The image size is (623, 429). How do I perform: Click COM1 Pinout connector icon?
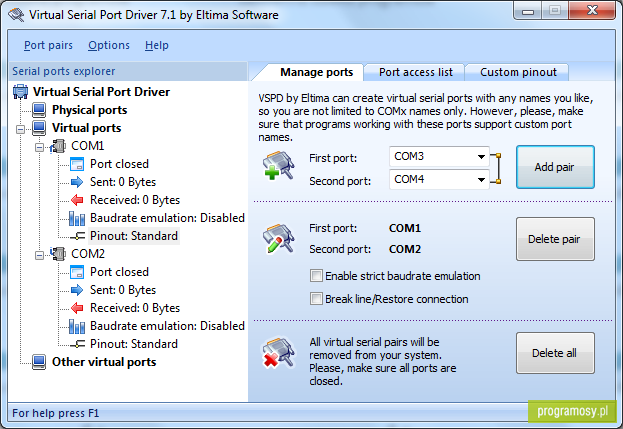(77, 236)
